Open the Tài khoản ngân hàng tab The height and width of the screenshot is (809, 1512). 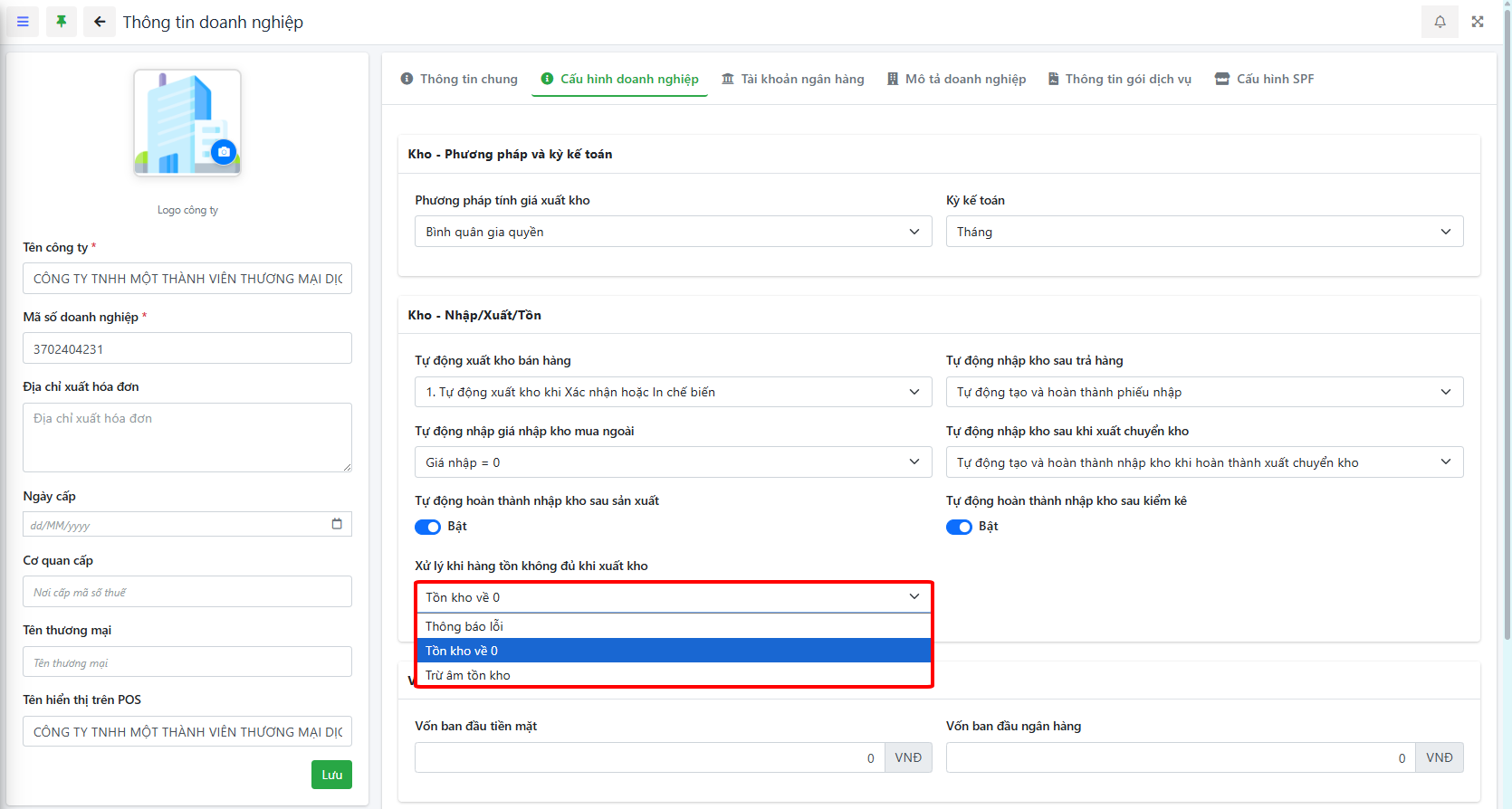[792, 79]
